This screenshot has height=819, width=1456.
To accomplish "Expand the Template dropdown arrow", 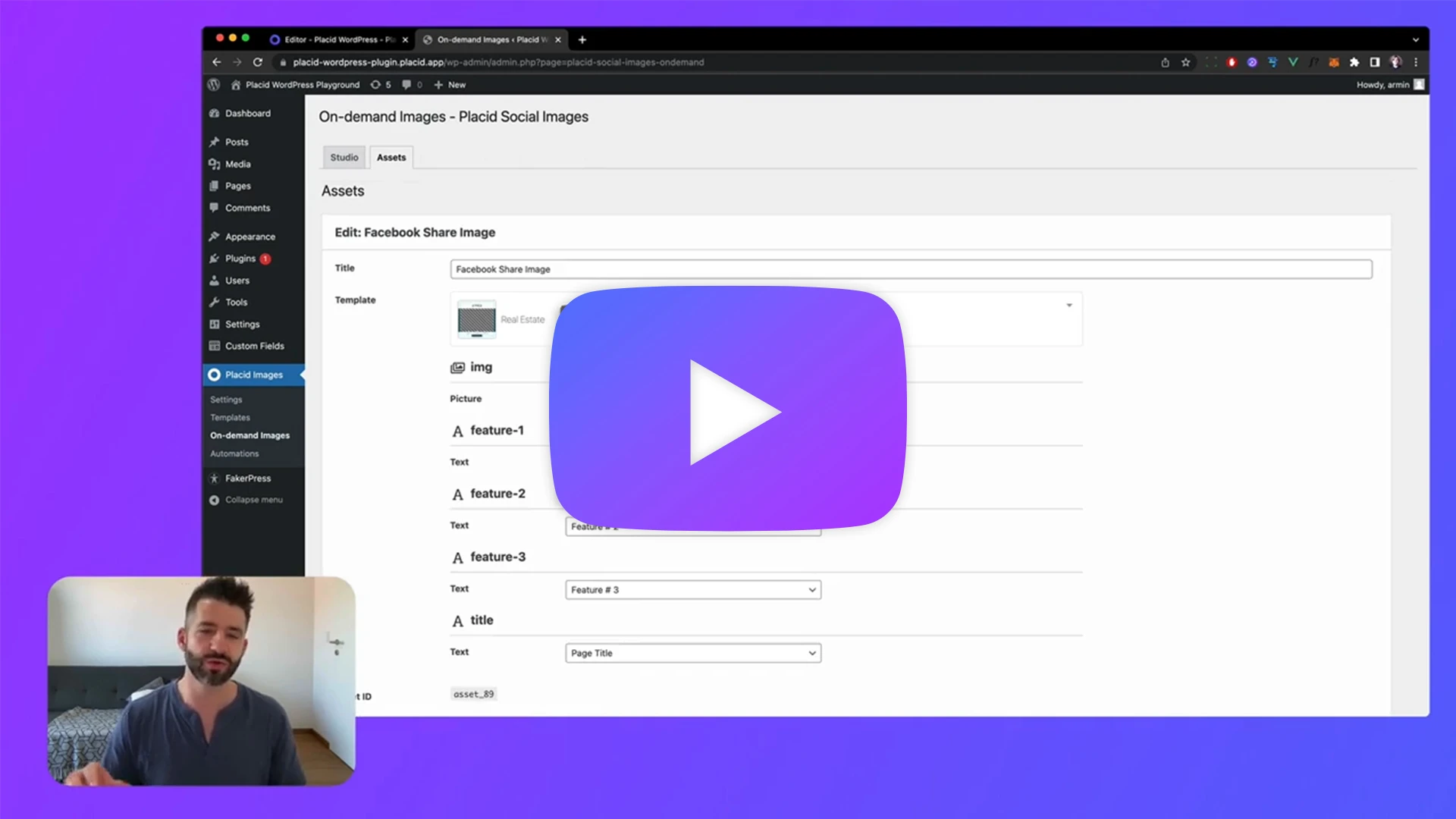I will (x=1069, y=306).
